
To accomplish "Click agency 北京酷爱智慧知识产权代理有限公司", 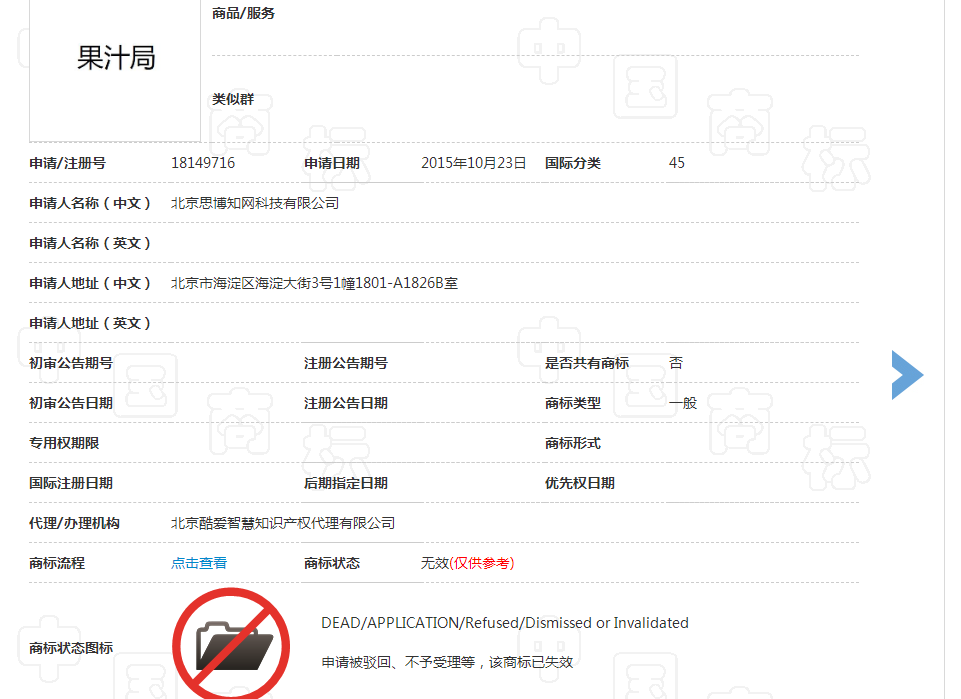I will (281, 522).
